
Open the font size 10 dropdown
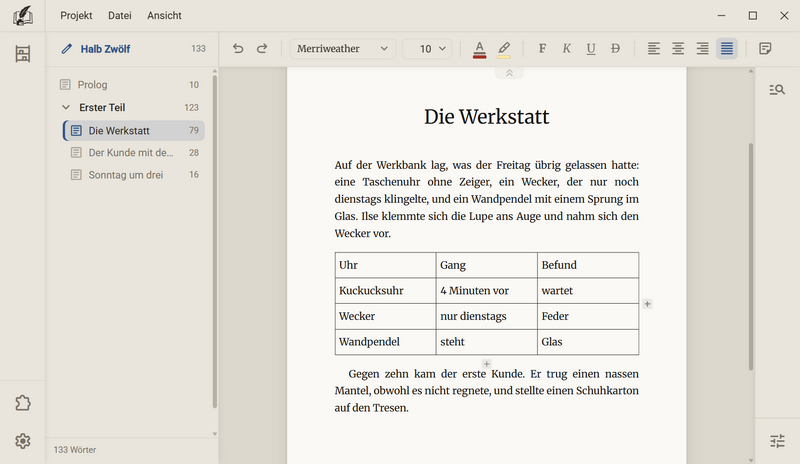coord(427,48)
